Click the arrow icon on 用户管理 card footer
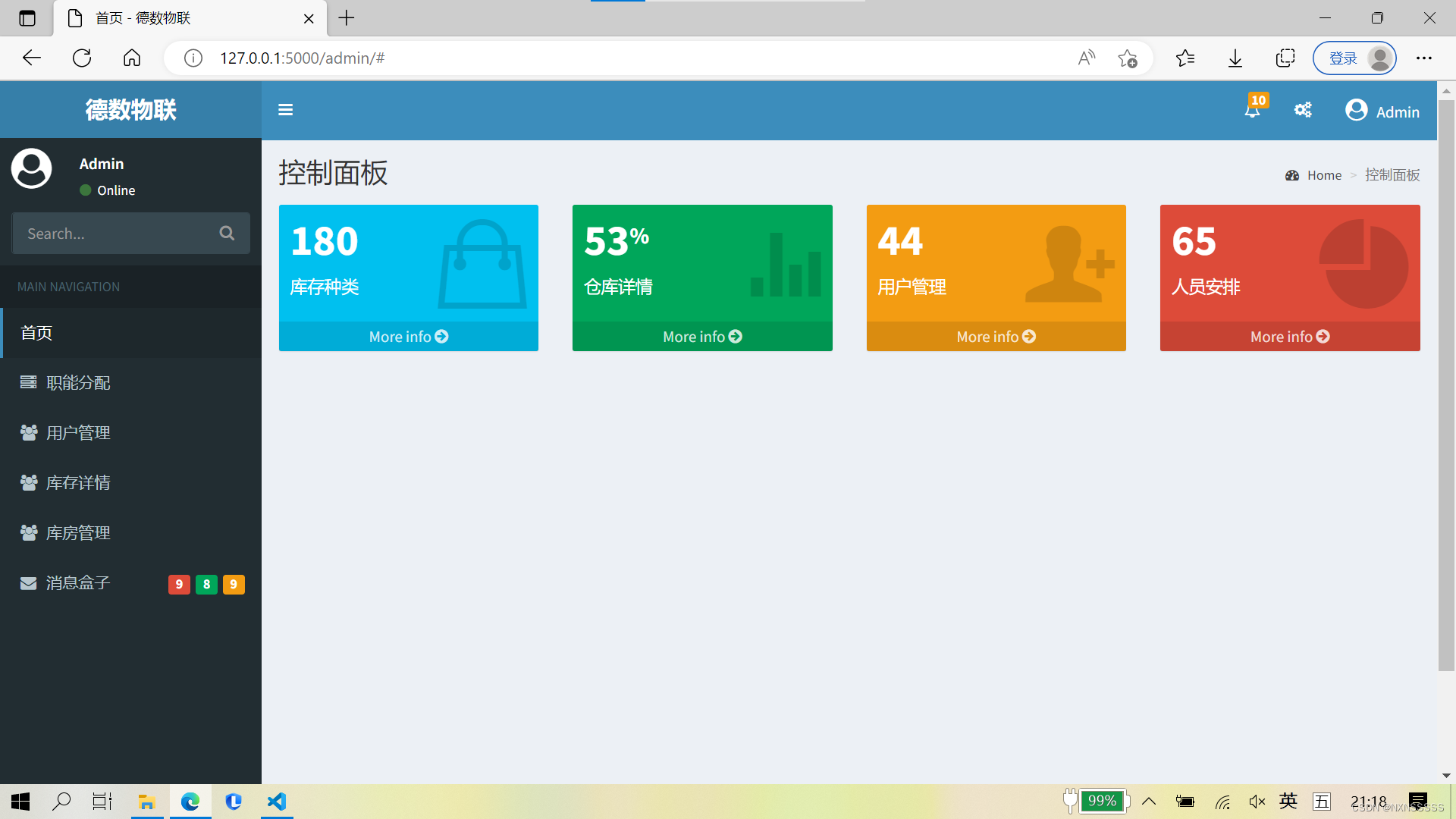This screenshot has width=1456, height=819. (x=1029, y=336)
